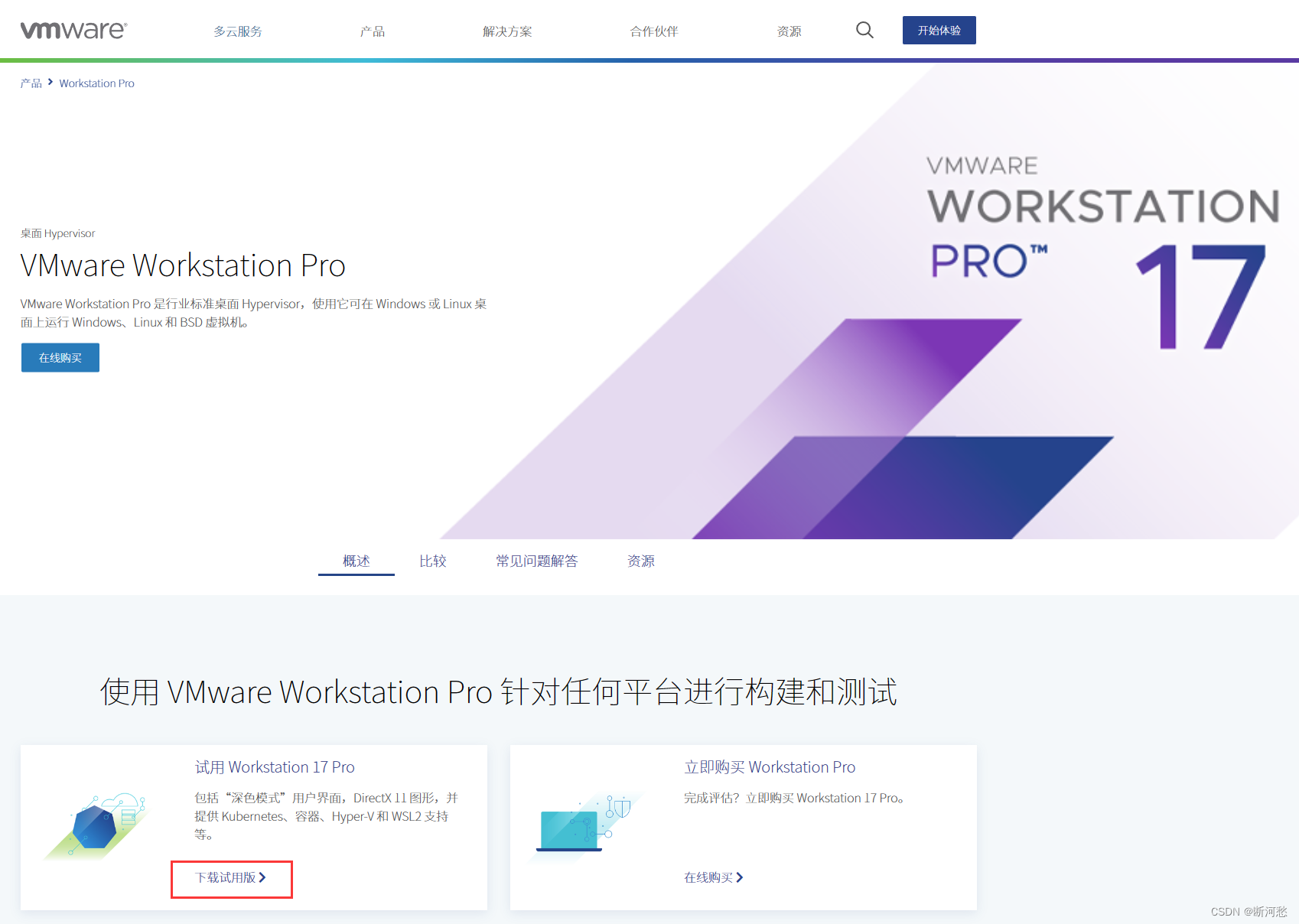
Task: Switch to the 资源 tab below the banner
Action: pos(640,561)
